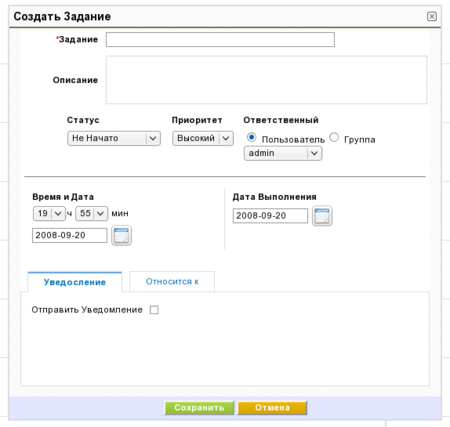450x427 pixels.
Task: Close the Создать Задание dialog
Action: pyautogui.click(x=432, y=16)
